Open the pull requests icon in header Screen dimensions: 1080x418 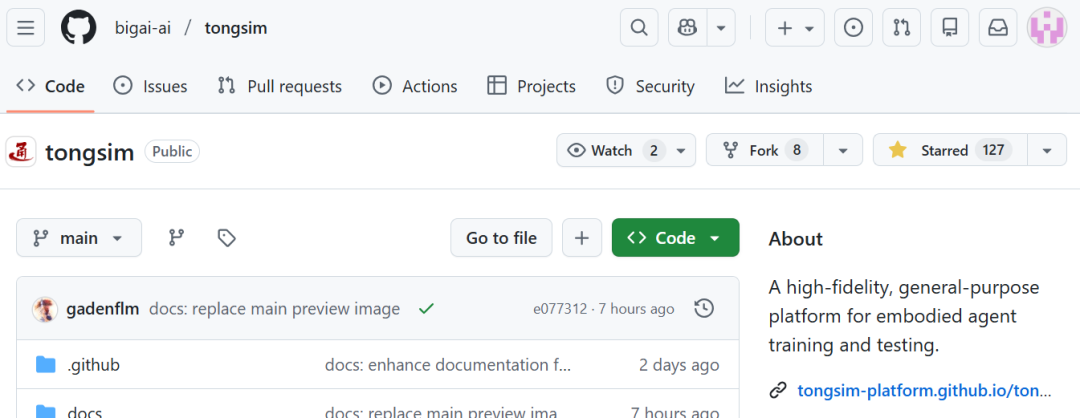coord(901,28)
